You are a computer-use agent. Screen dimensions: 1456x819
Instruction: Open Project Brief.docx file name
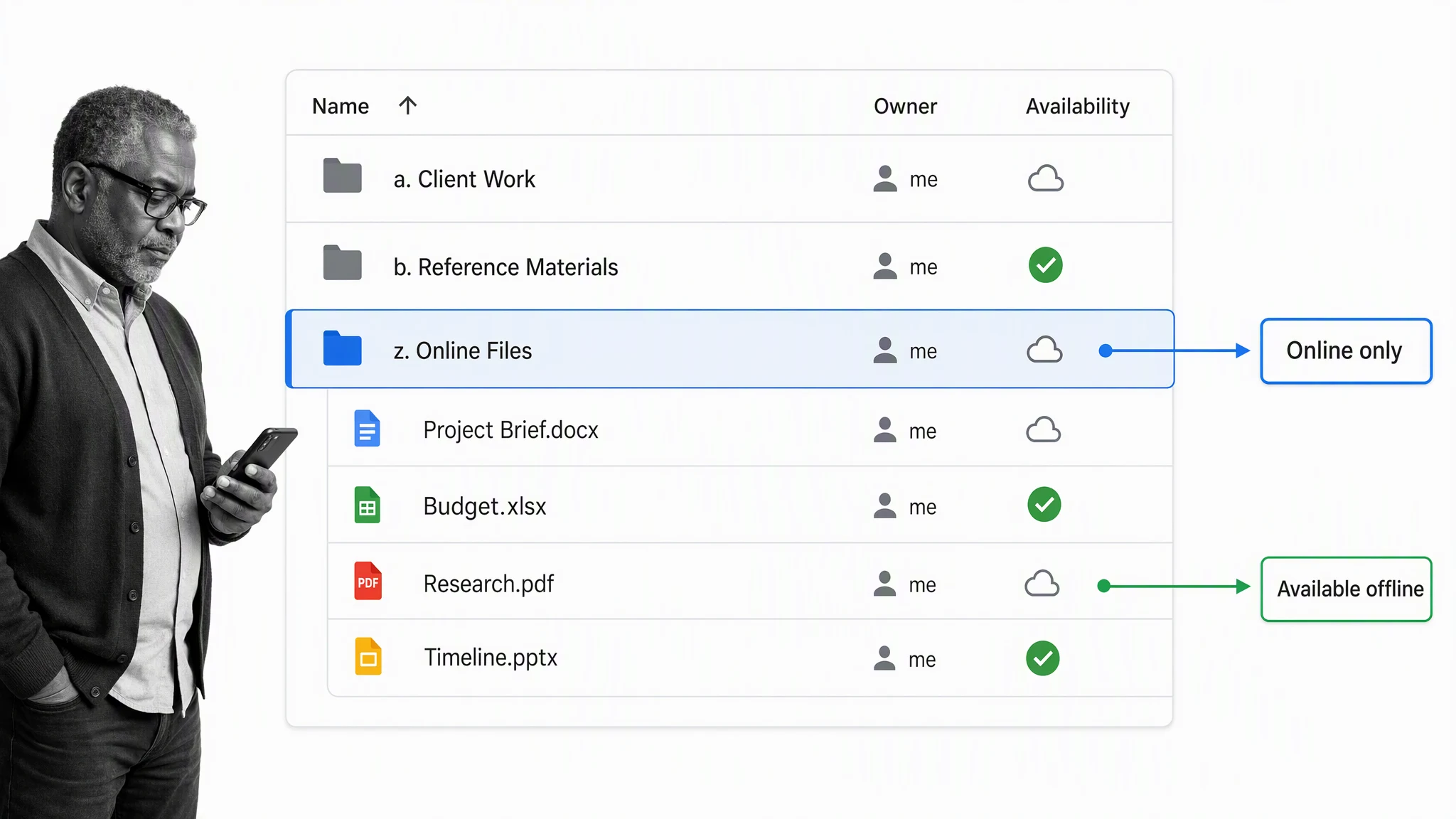[x=510, y=430]
